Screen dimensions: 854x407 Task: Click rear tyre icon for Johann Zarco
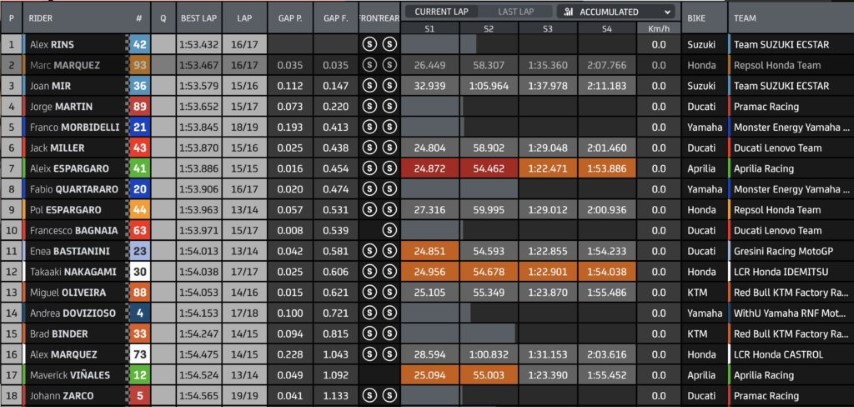click(x=389, y=396)
